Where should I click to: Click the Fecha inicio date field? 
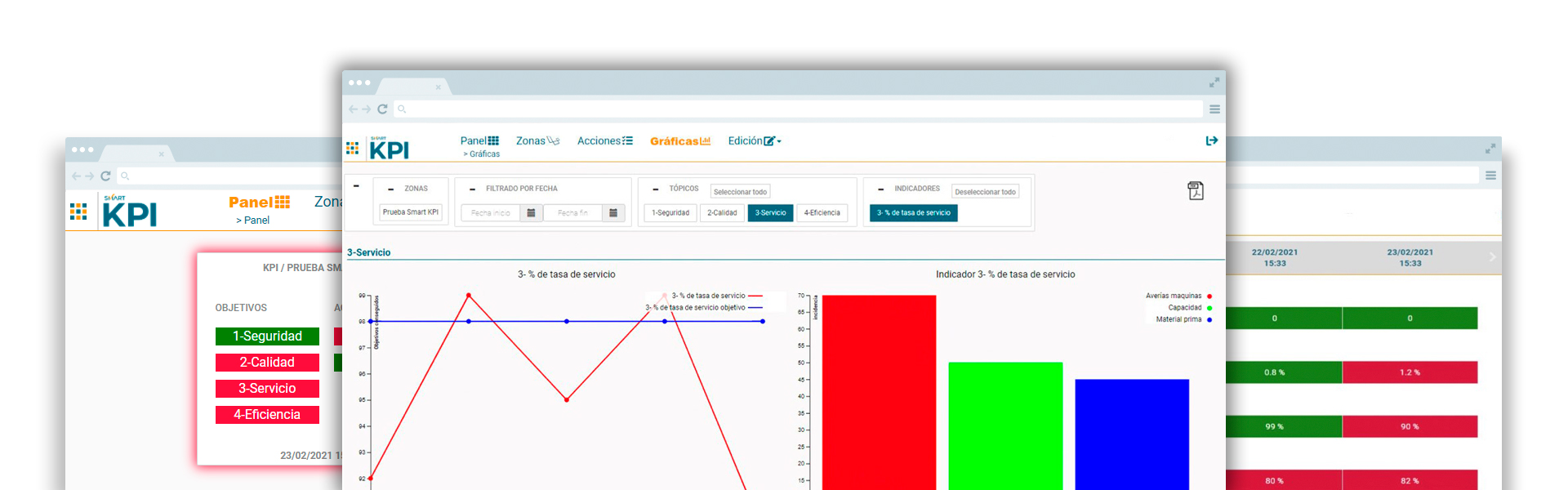coord(491,213)
